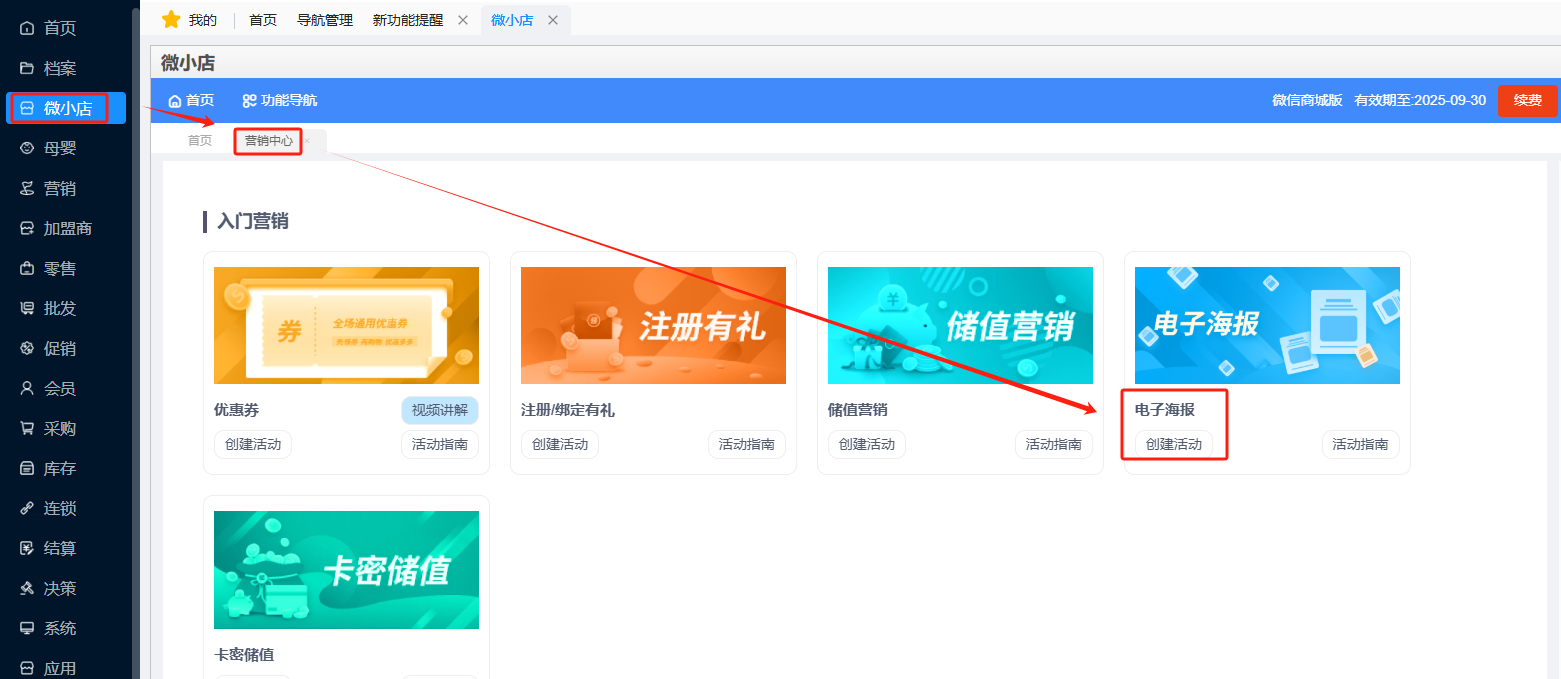Screen dimensions: 1561x679
Task: Click the 应用 icon in sidebar
Action: 27,668
